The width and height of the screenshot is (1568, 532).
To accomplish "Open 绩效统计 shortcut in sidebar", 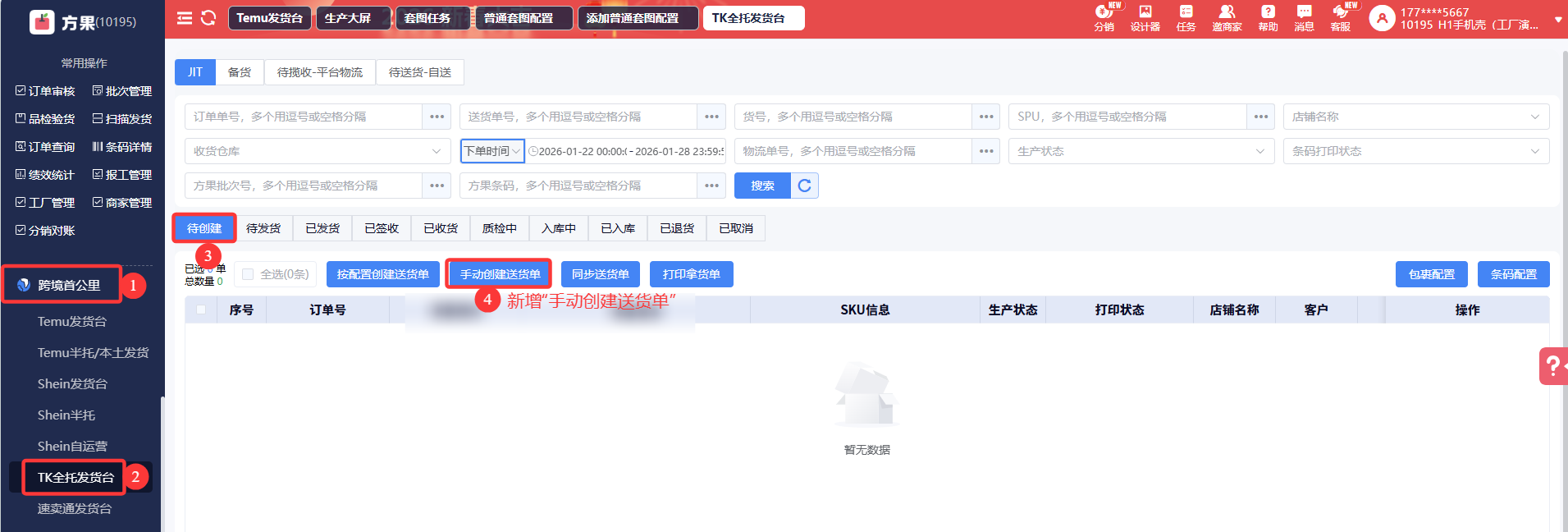I will [x=45, y=175].
